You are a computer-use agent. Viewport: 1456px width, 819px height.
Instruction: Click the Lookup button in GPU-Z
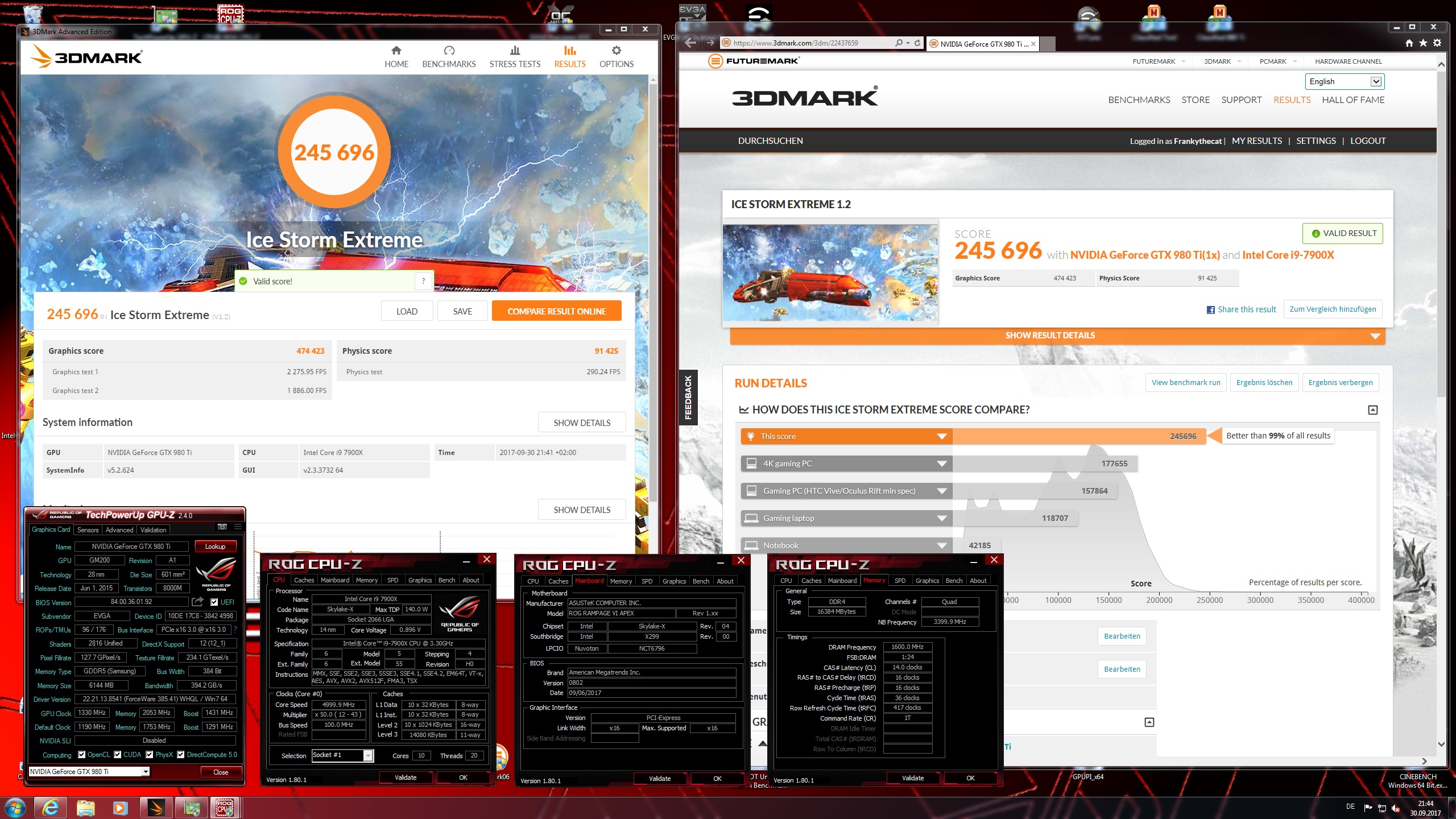[215, 546]
